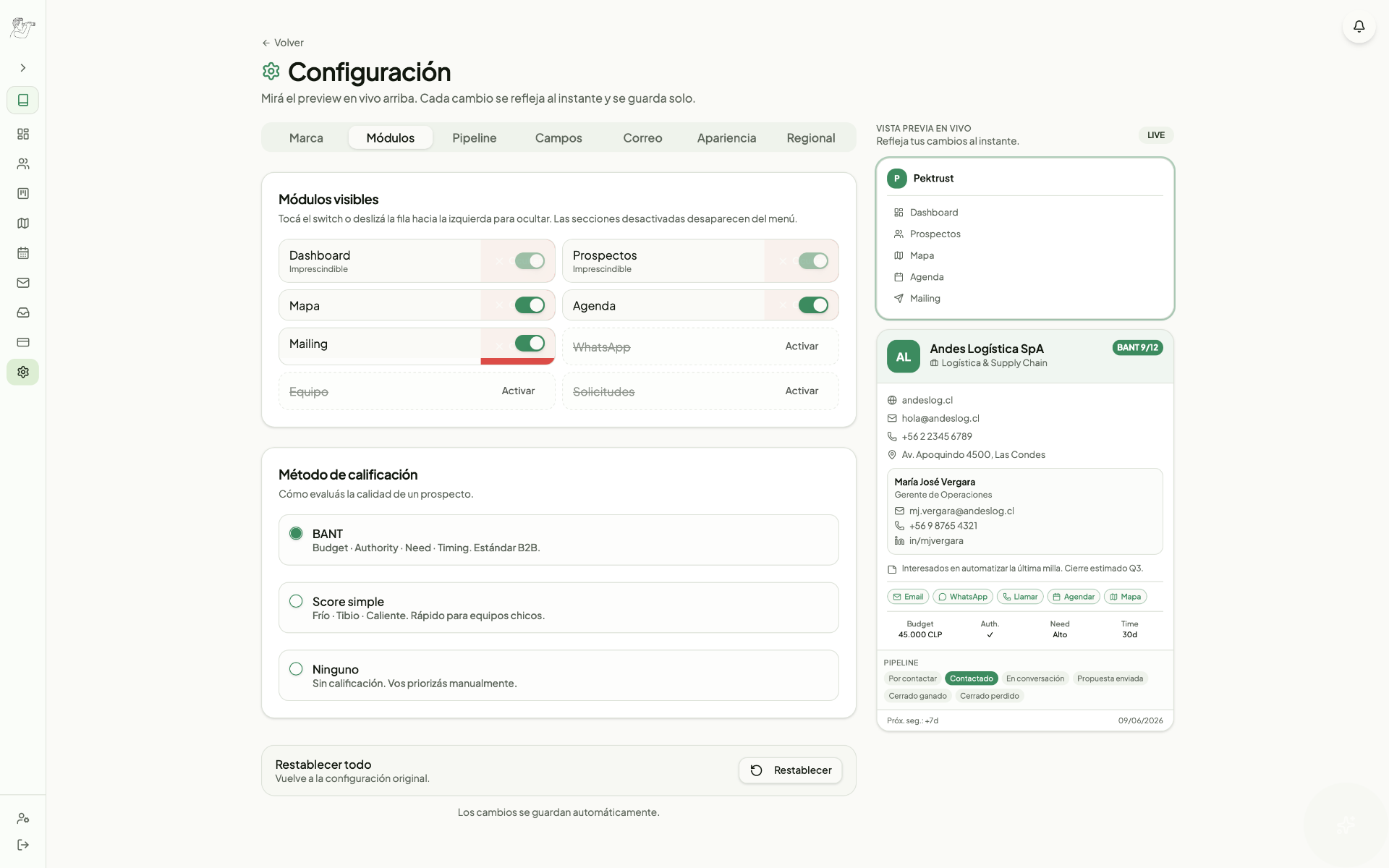
Task: Turn off the Mapa module switch
Action: 530,305
